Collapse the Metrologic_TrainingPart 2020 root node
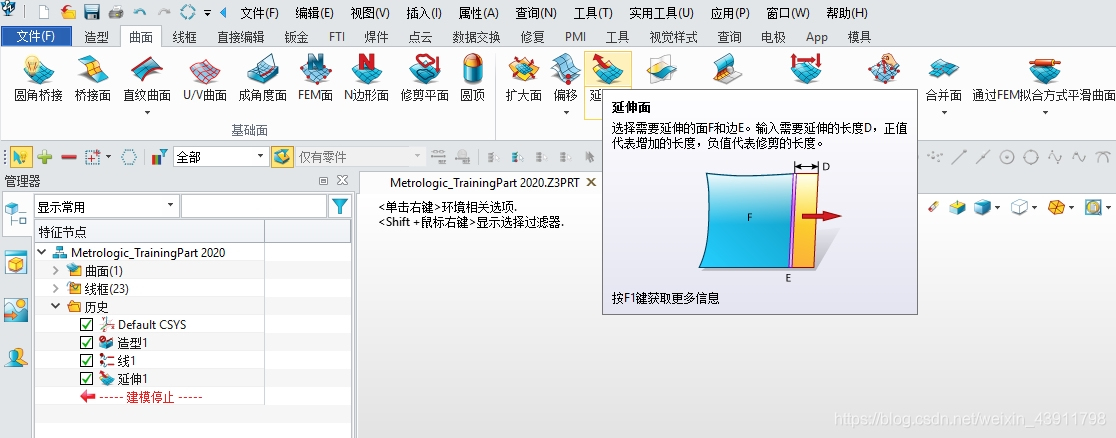 coord(42,252)
